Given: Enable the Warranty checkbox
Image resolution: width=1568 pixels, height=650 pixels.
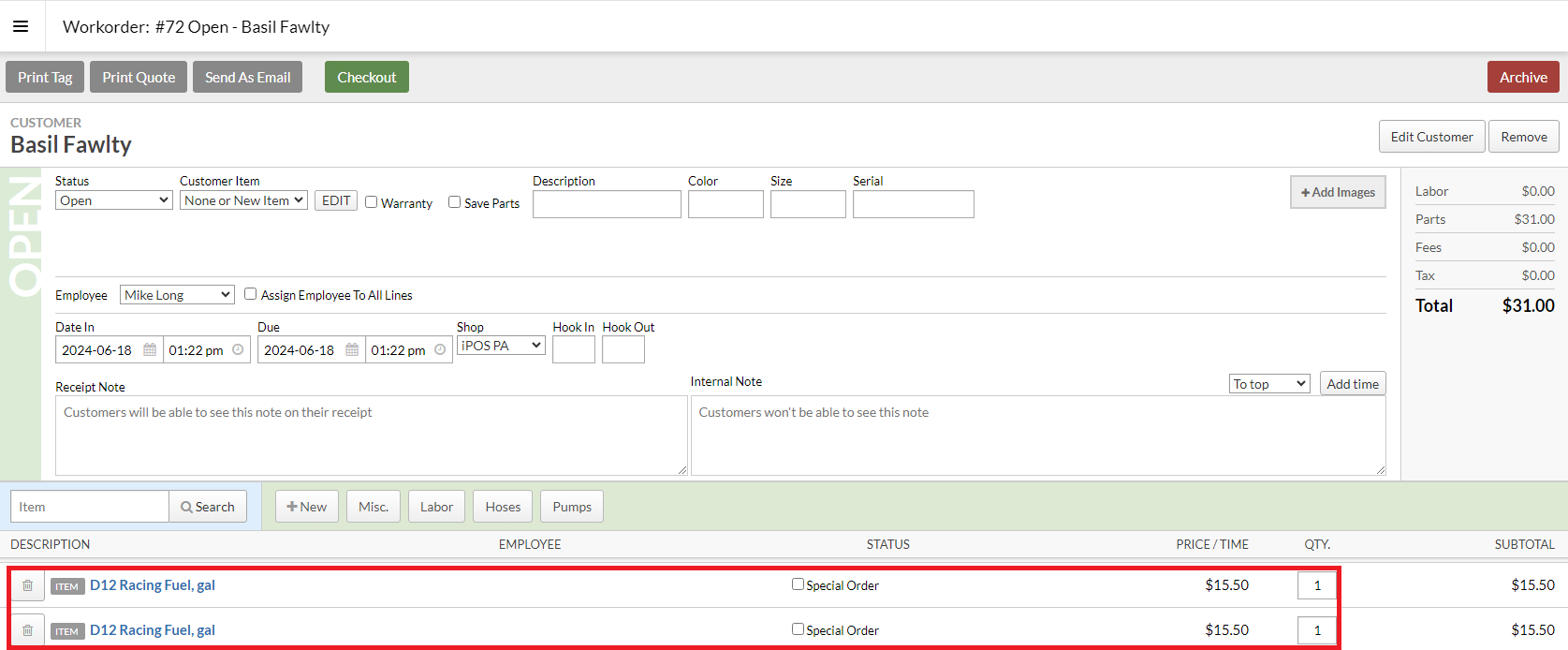Looking at the screenshot, I should click(x=372, y=202).
